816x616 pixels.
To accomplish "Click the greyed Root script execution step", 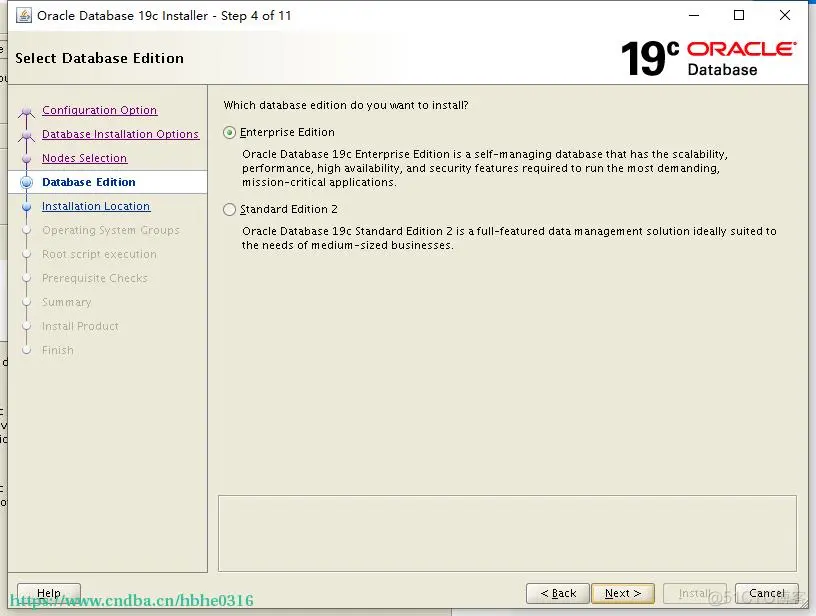I will pos(99,254).
